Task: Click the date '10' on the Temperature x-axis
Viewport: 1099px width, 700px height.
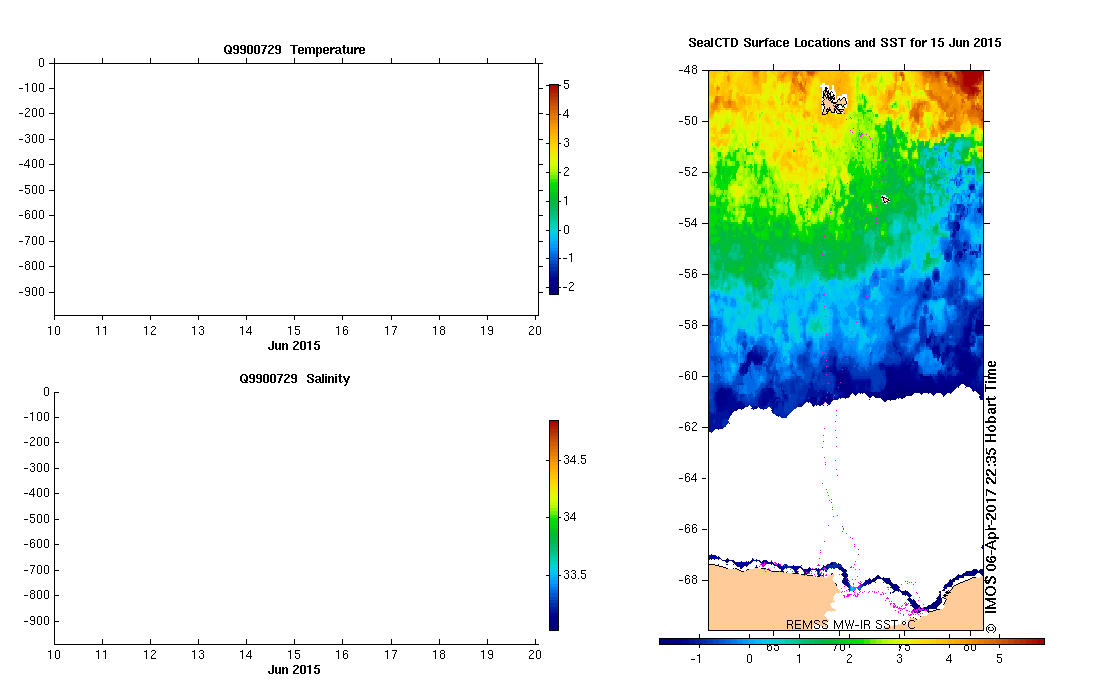Action: 54,331
